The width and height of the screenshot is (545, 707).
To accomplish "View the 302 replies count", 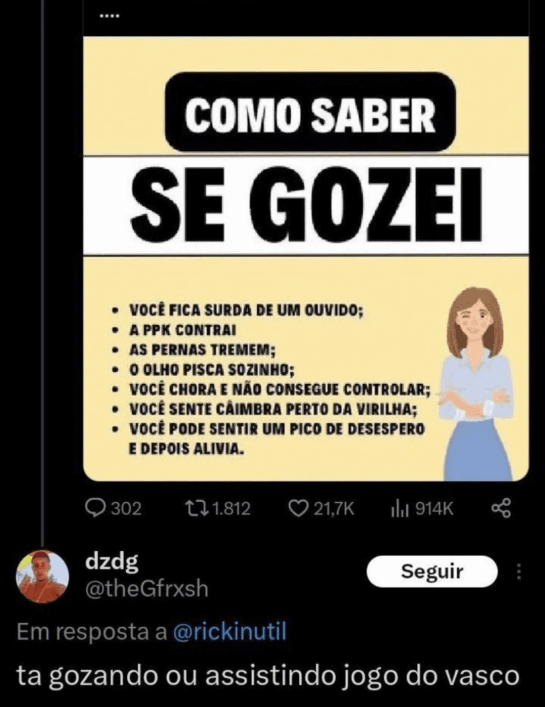I will [x=126, y=509].
